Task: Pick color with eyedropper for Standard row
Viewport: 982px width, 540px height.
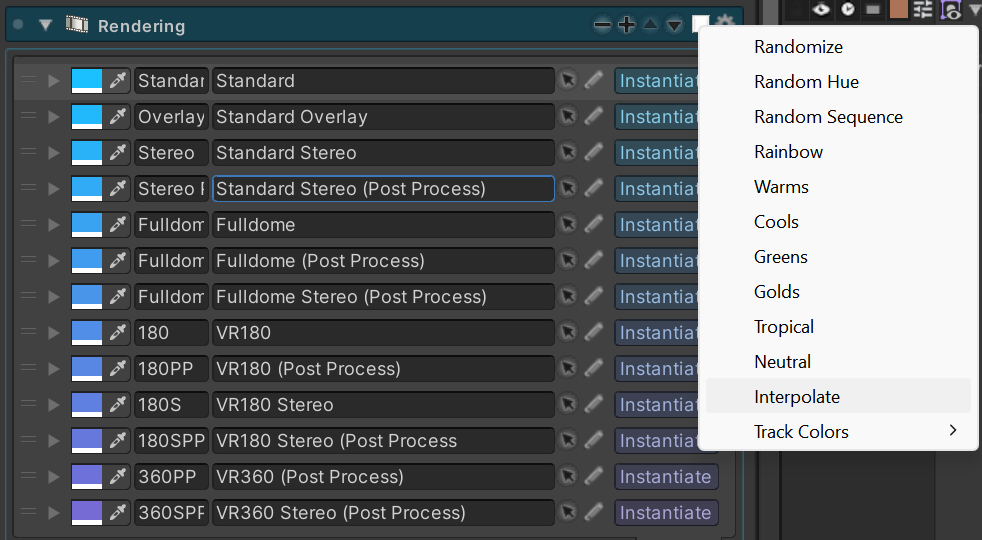Action: point(118,81)
